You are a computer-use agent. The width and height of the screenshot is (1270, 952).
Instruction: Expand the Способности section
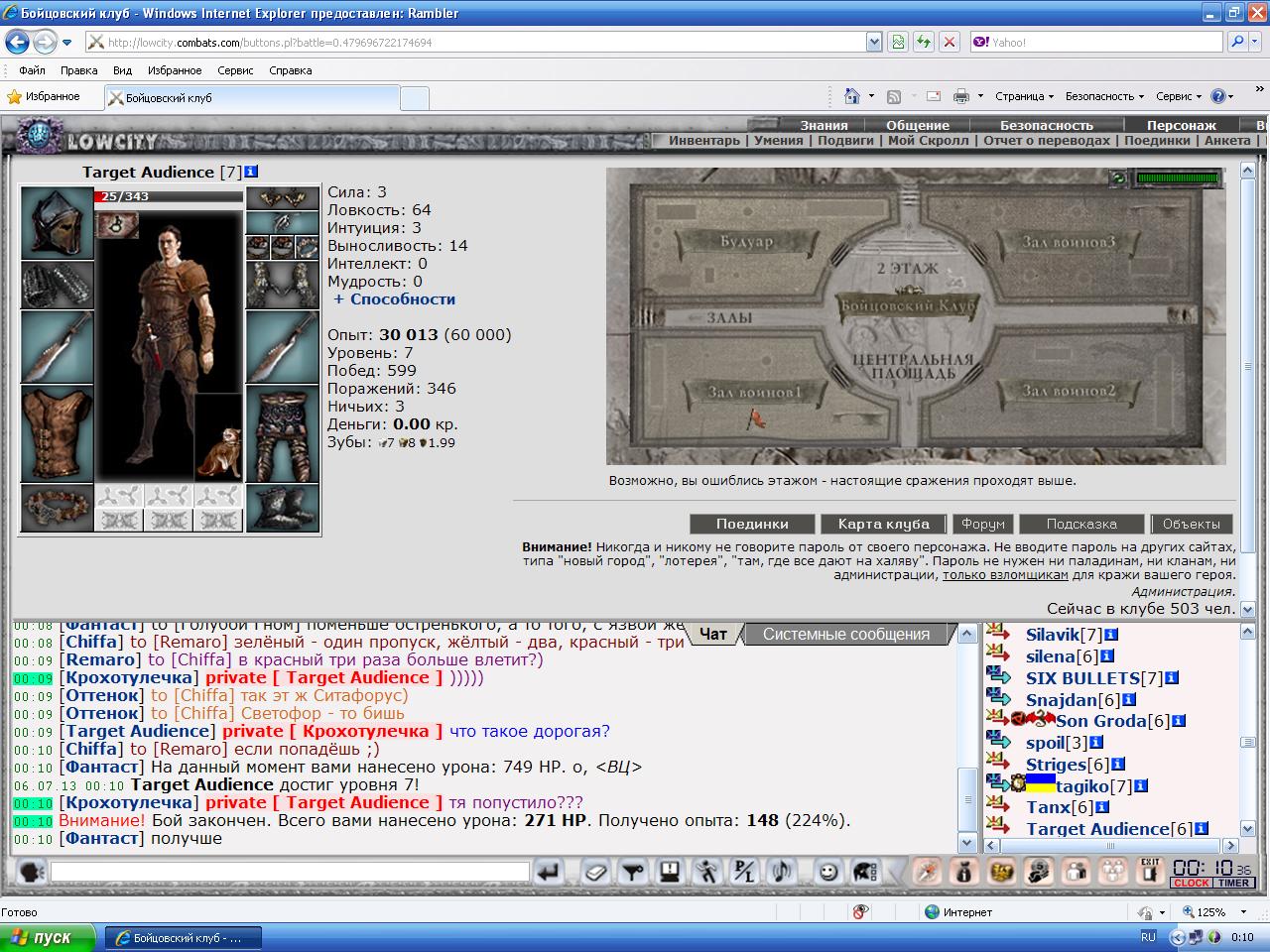pyautogui.click(x=394, y=299)
